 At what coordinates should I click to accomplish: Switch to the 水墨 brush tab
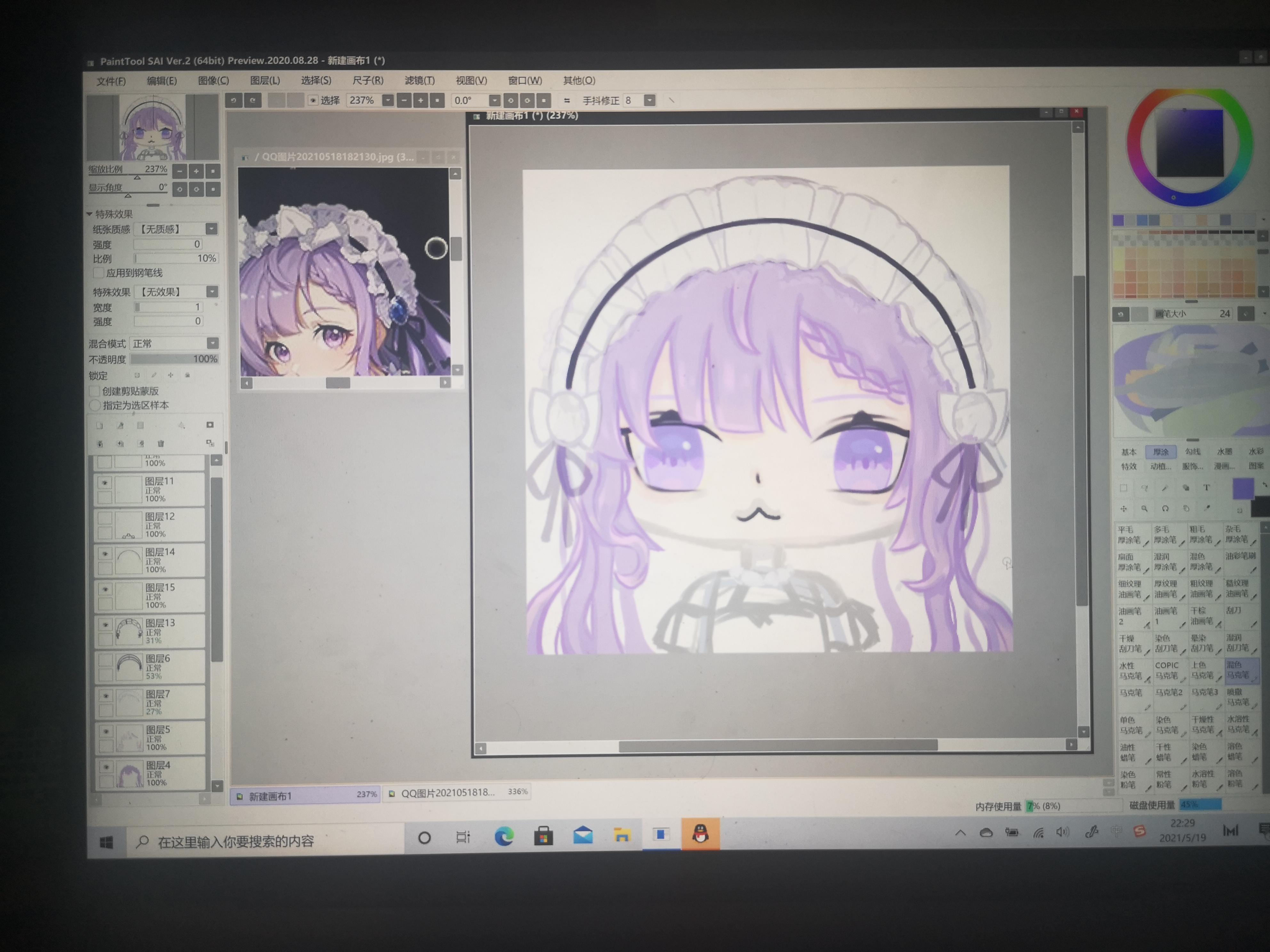point(1224,452)
